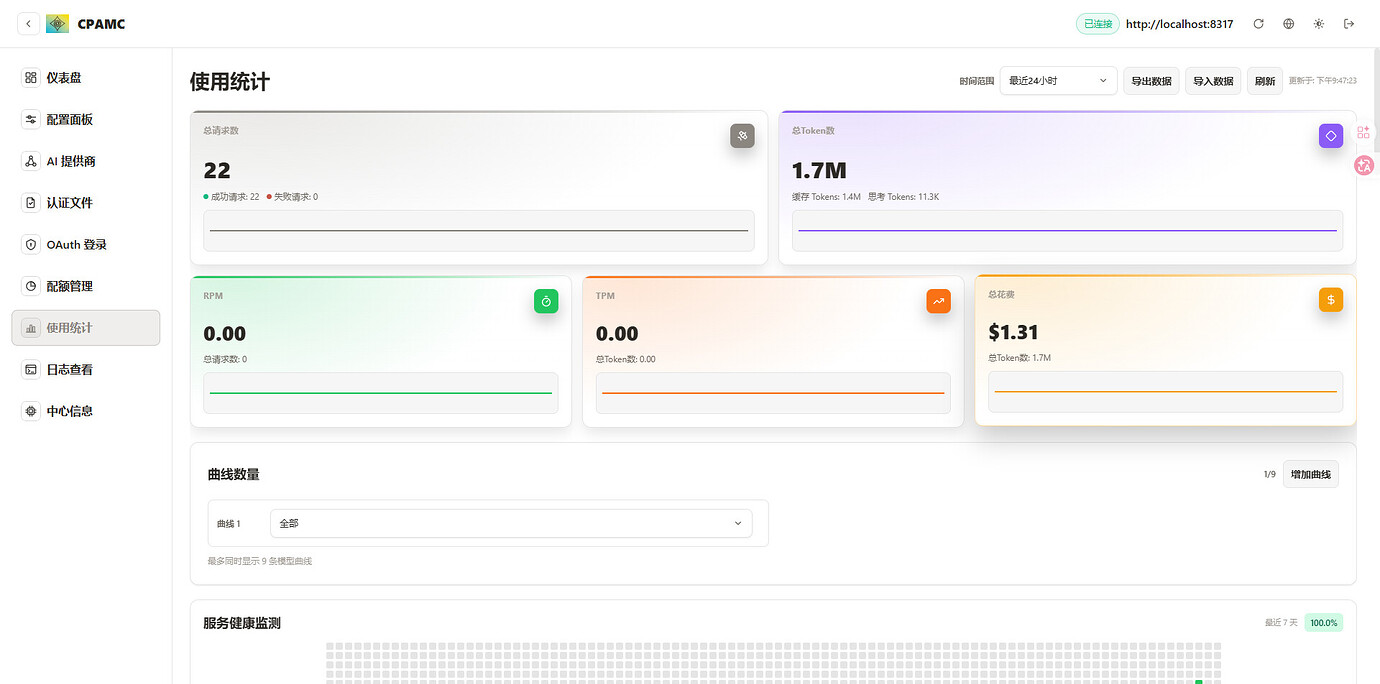Click the 缓存 Tokens: 1.4M text

826,197
